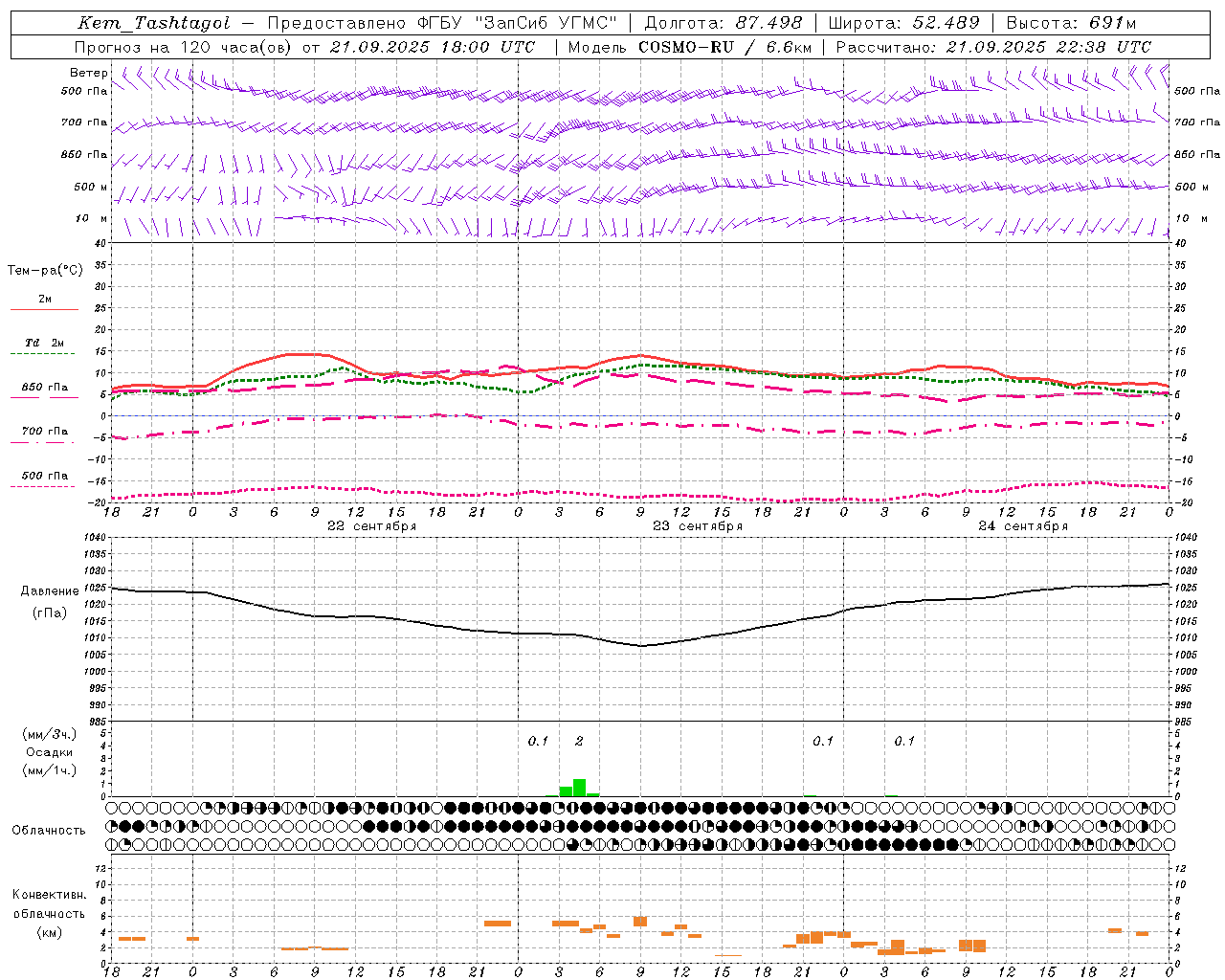
Task: Click the 500 м wind level label at left
Action: tap(91, 188)
